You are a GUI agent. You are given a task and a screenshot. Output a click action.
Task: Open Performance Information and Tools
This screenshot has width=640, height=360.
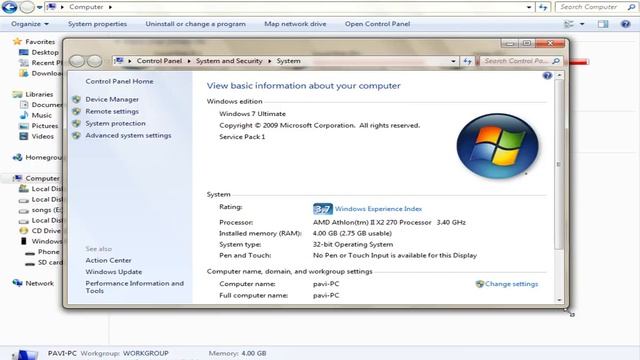click(134, 287)
